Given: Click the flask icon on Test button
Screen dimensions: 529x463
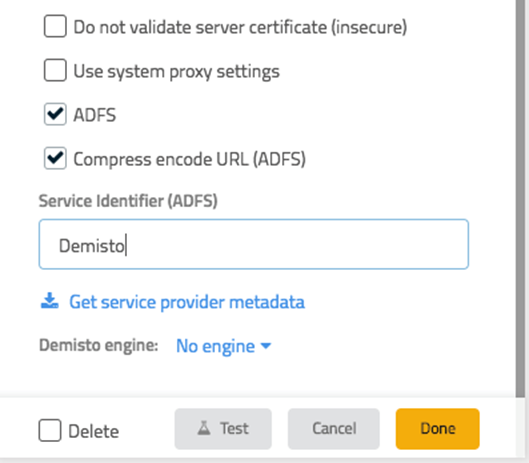Looking at the screenshot, I should tap(204, 428).
